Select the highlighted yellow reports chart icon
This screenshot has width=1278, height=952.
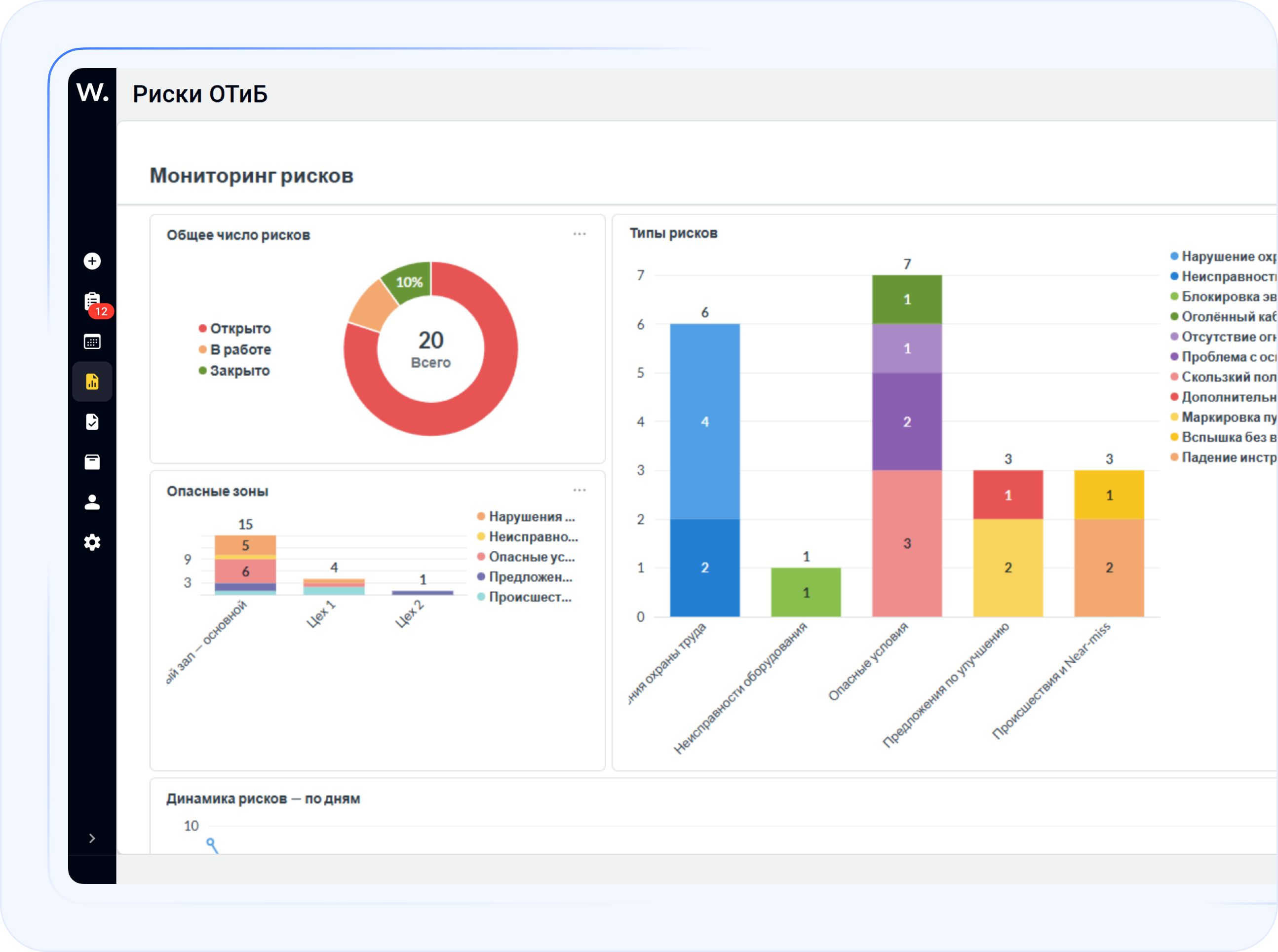pos(92,381)
